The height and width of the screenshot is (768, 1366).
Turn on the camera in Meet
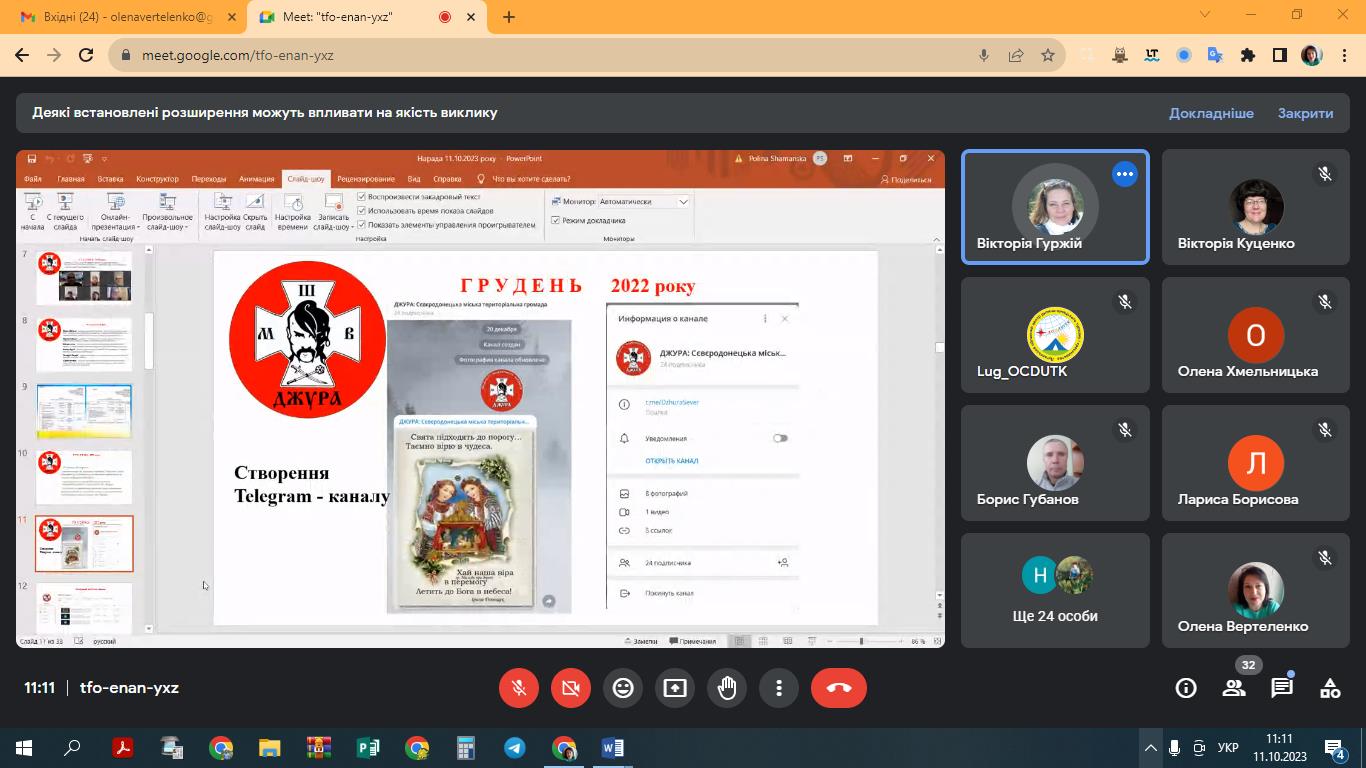[571, 688]
